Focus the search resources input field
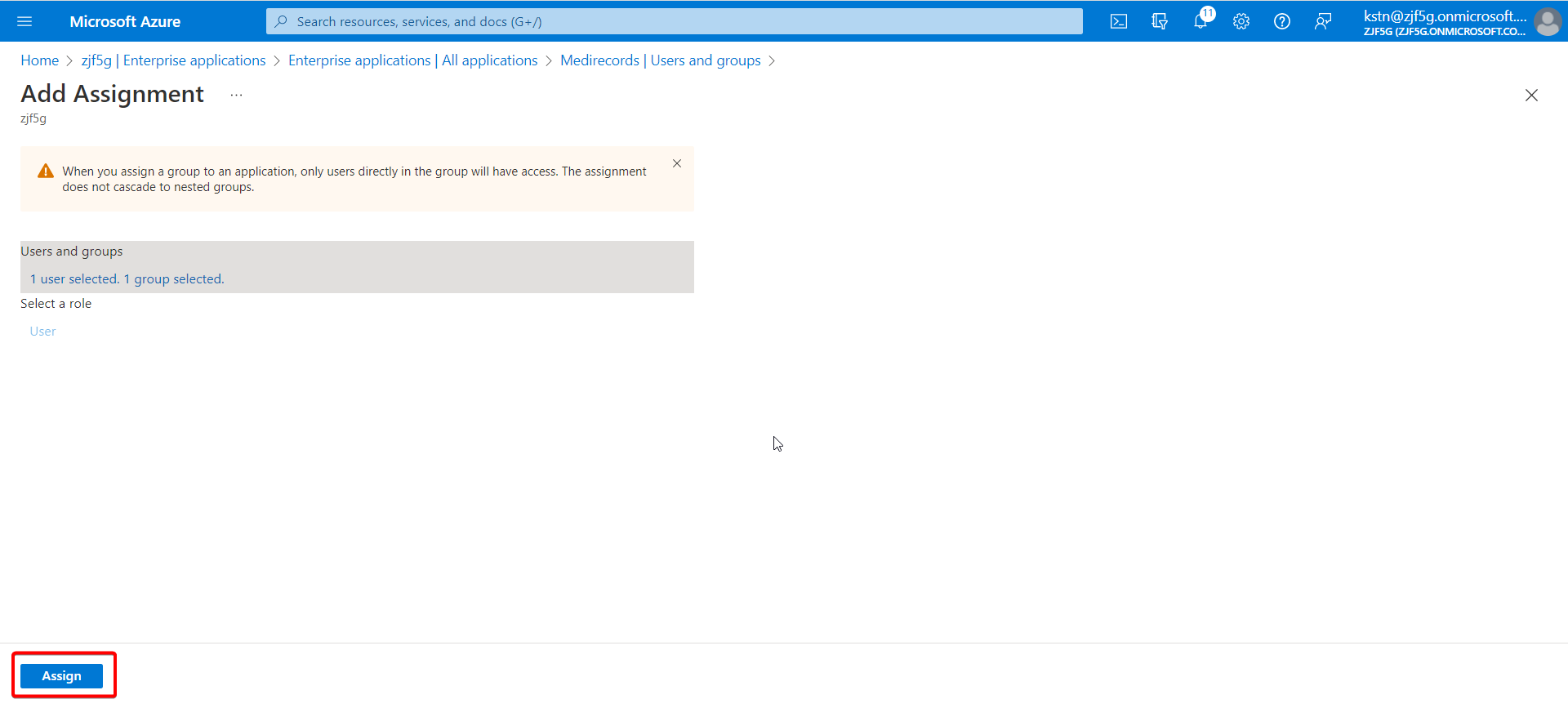The image size is (1568, 708). [x=675, y=21]
